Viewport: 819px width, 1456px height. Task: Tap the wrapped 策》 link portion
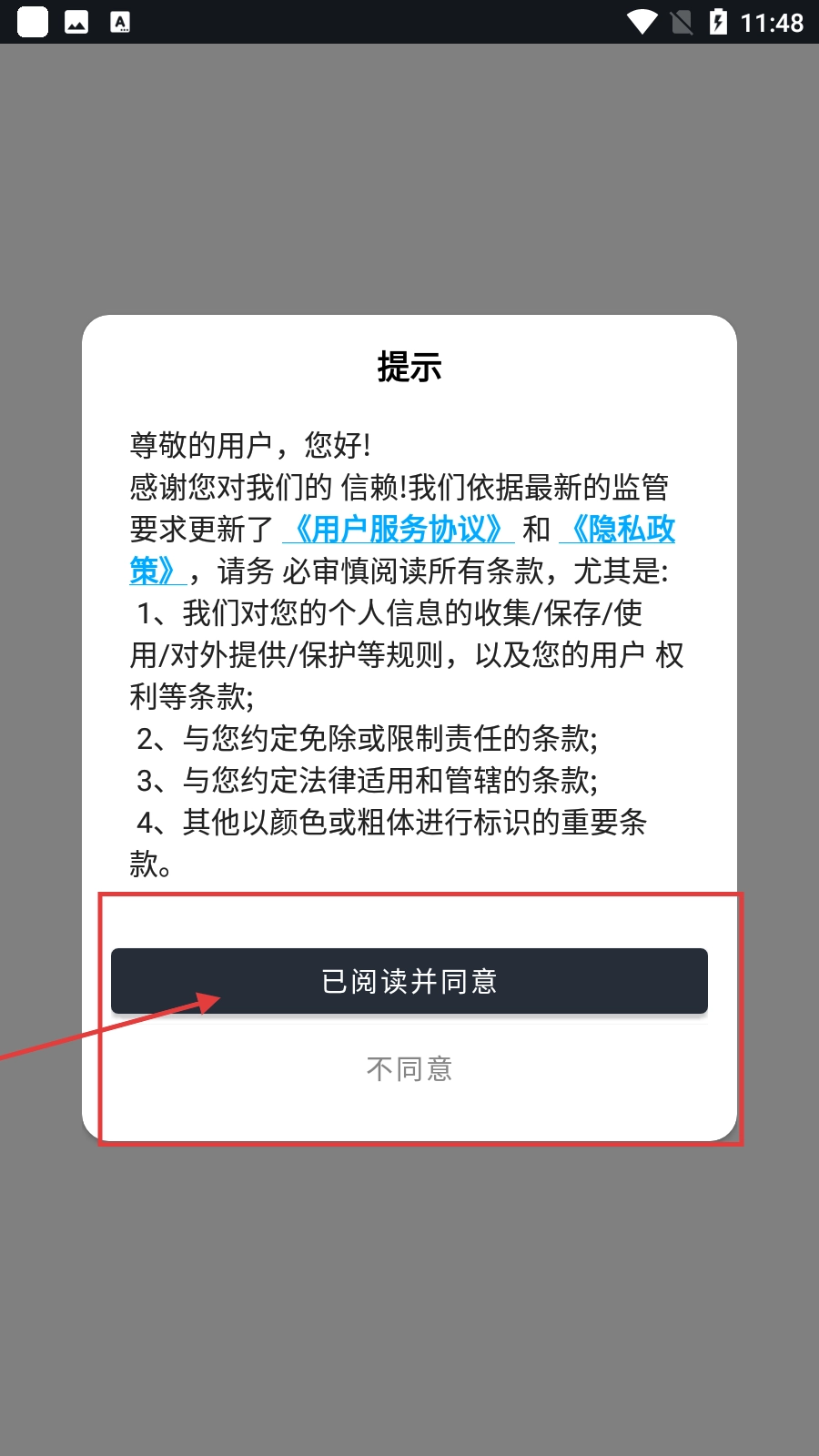pyautogui.click(x=158, y=571)
